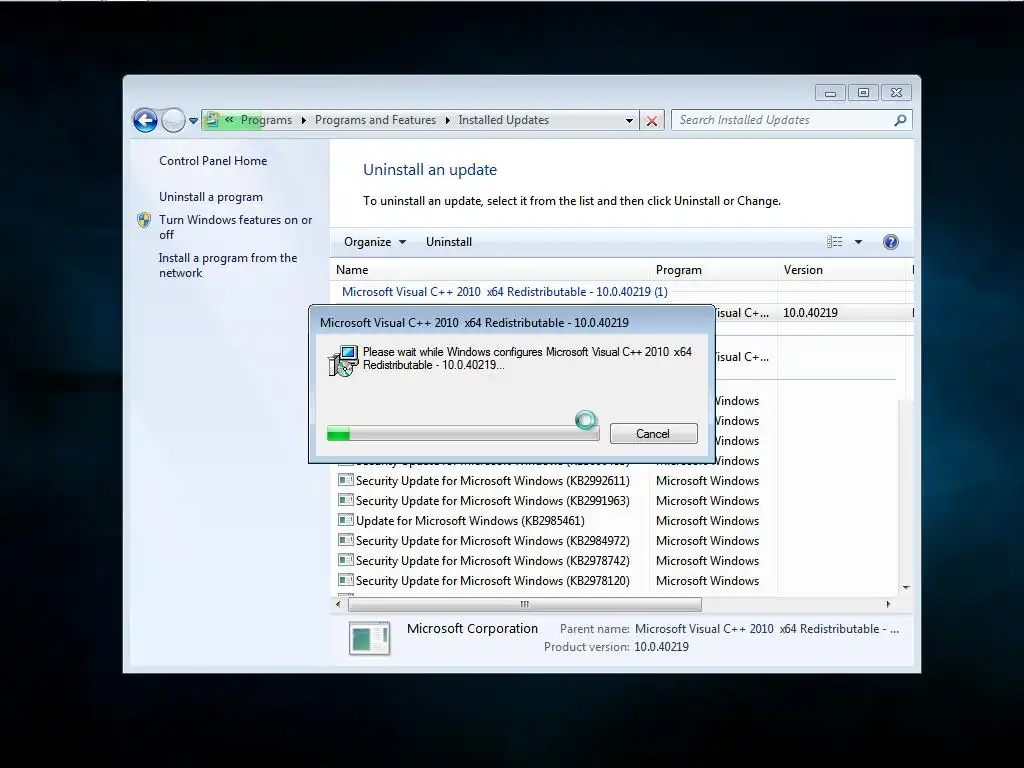This screenshot has height=768, width=1024.
Task: Click the product version value 10.0.40219
Action: (661, 647)
